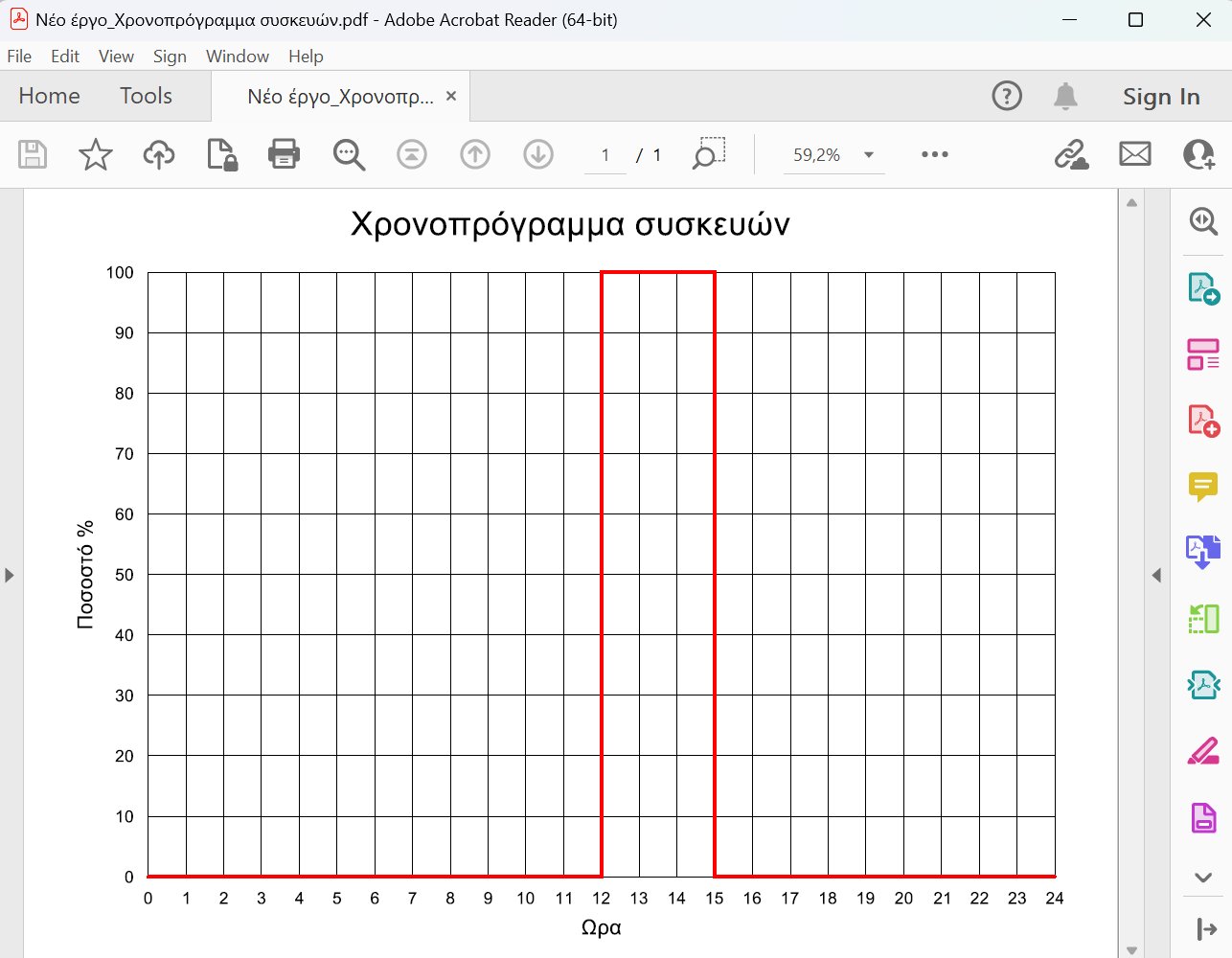Expand the zoom level dropdown
The image size is (1232, 958).
pyautogui.click(x=869, y=155)
